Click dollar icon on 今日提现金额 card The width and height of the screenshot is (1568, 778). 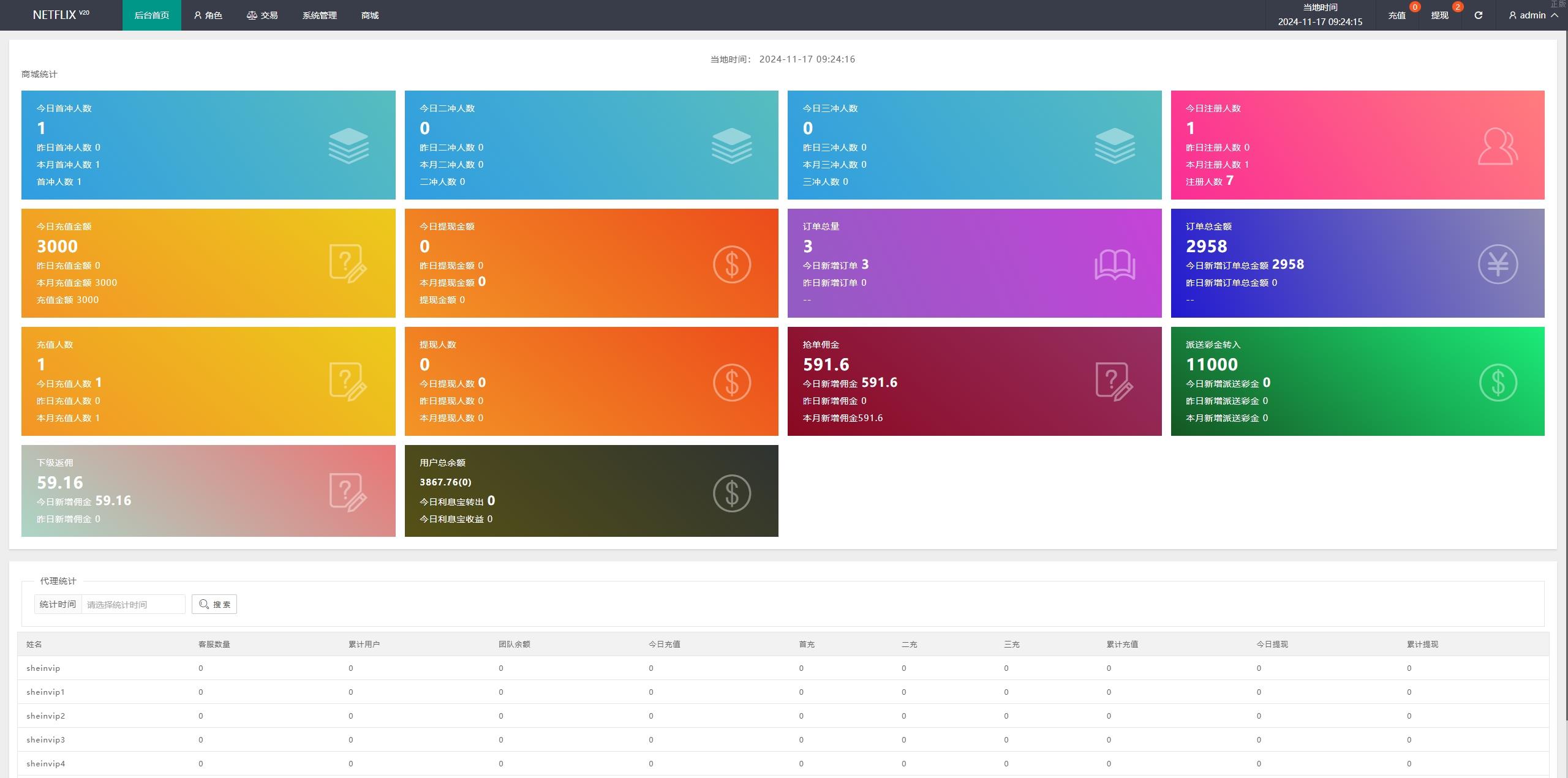coord(731,264)
